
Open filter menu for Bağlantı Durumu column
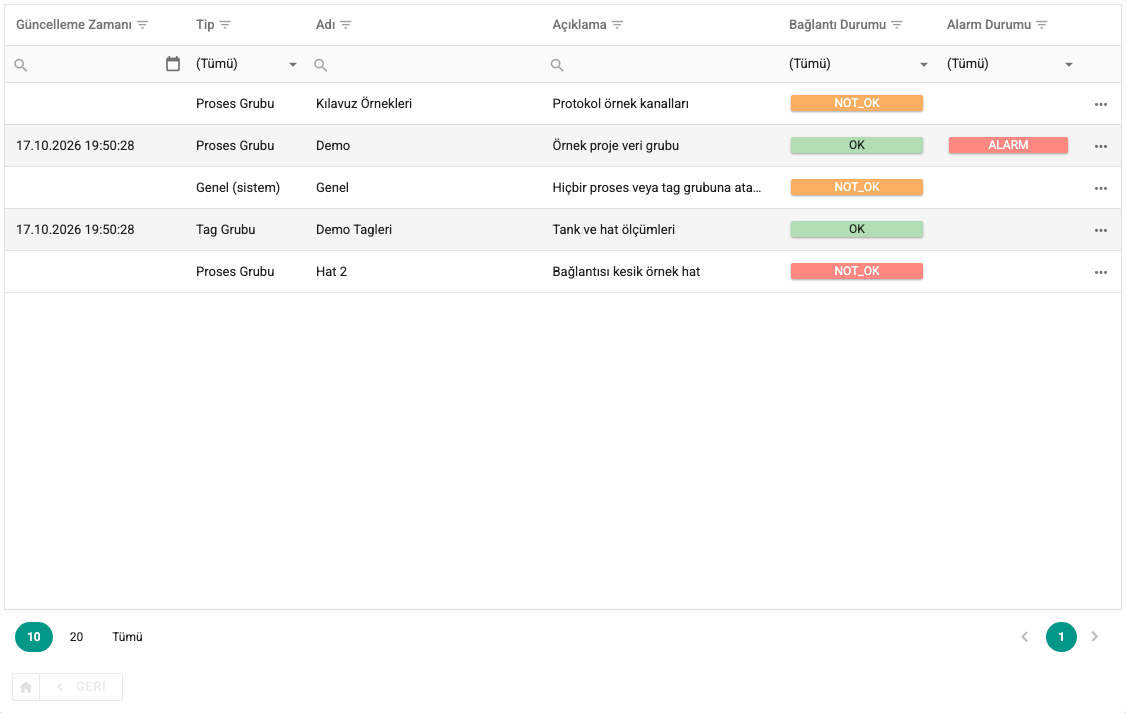coord(897,25)
